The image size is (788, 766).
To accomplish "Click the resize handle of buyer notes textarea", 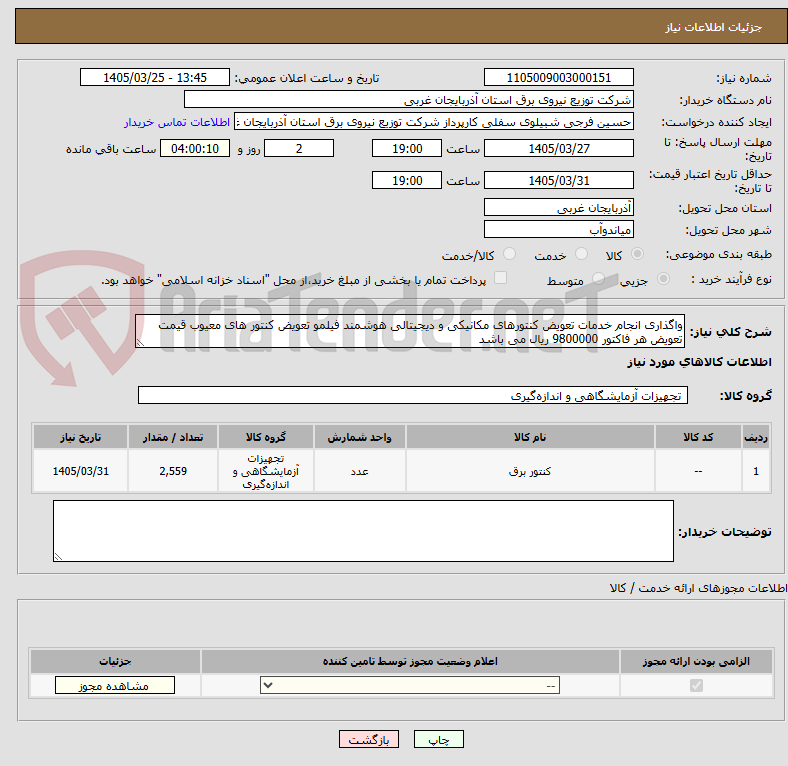I will (58, 556).
